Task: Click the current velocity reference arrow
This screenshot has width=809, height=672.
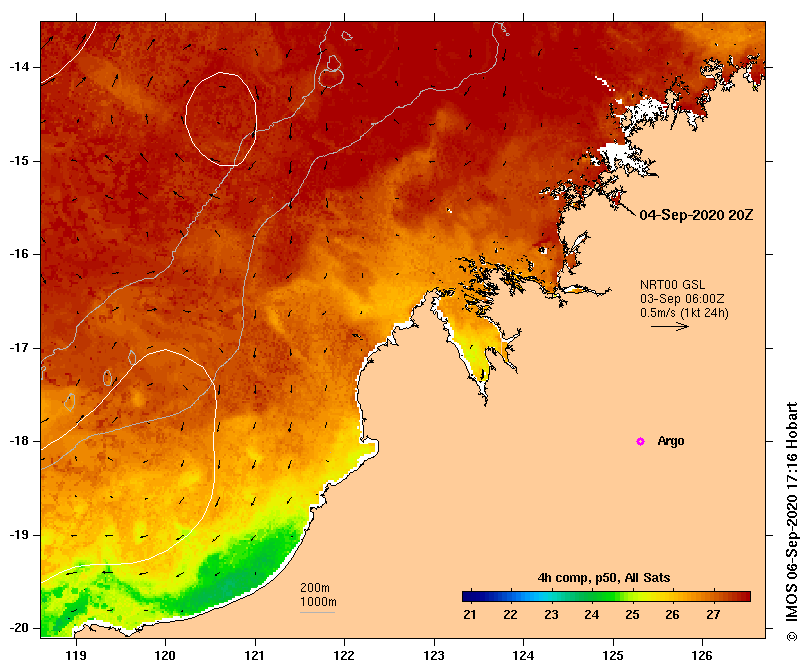Action: pos(670,326)
